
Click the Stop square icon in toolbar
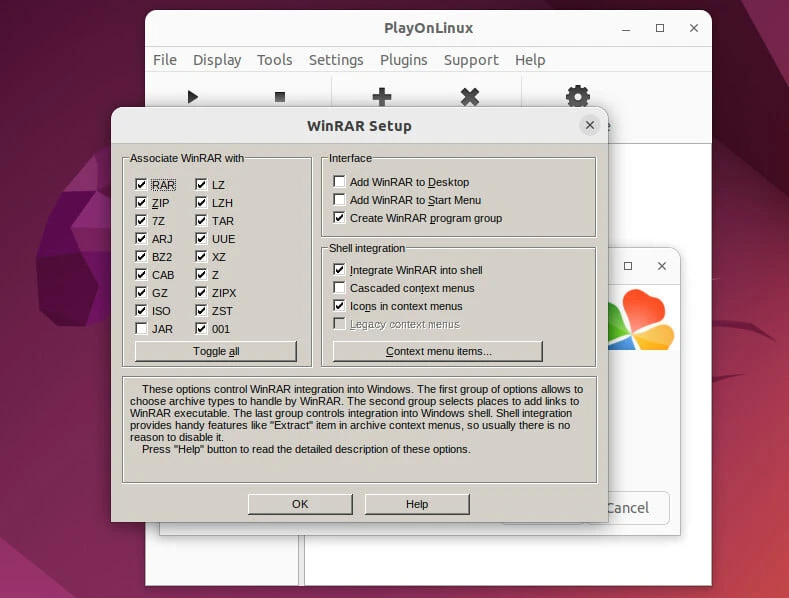point(280,97)
